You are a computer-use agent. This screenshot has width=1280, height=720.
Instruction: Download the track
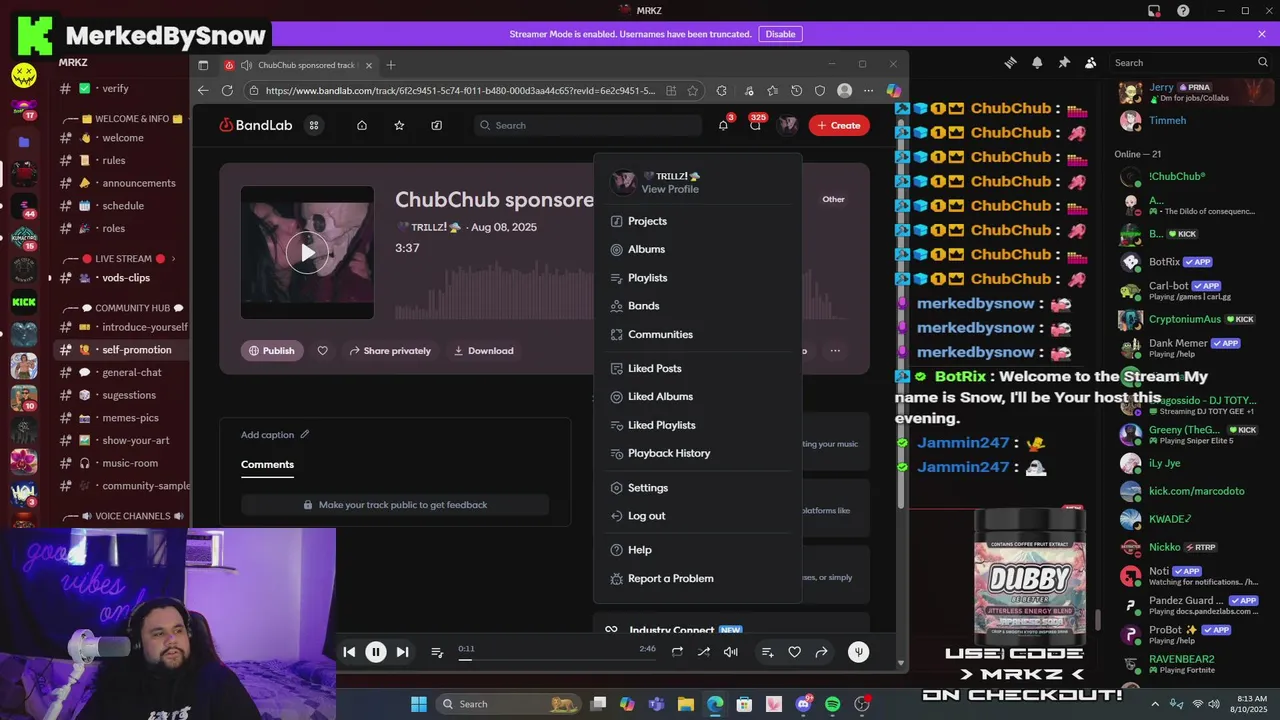(484, 351)
